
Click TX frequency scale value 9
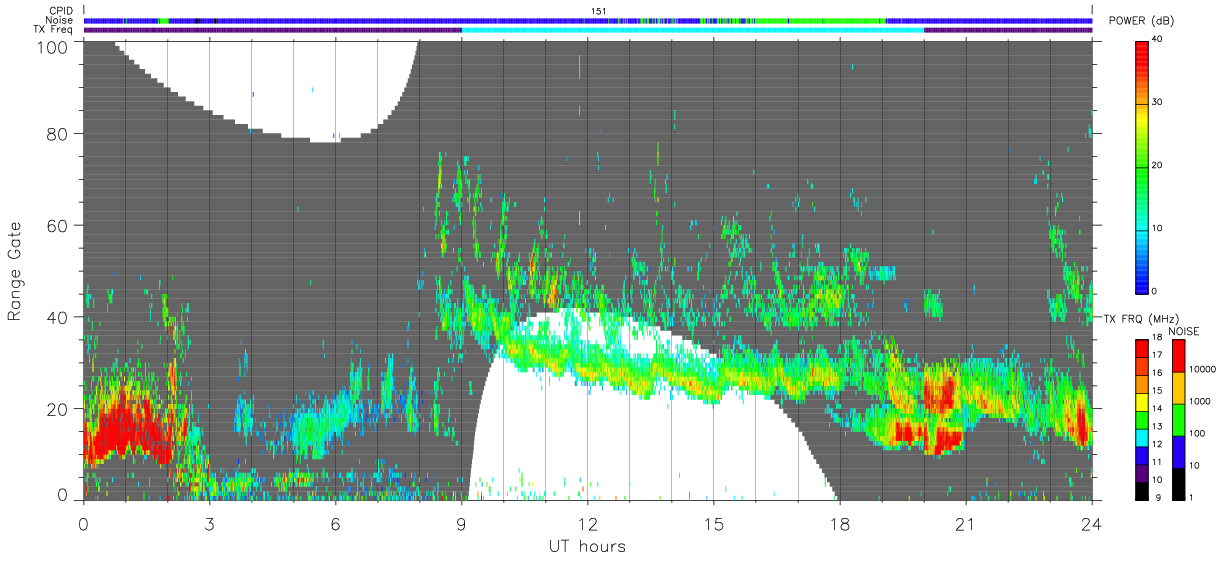(x=1156, y=498)
